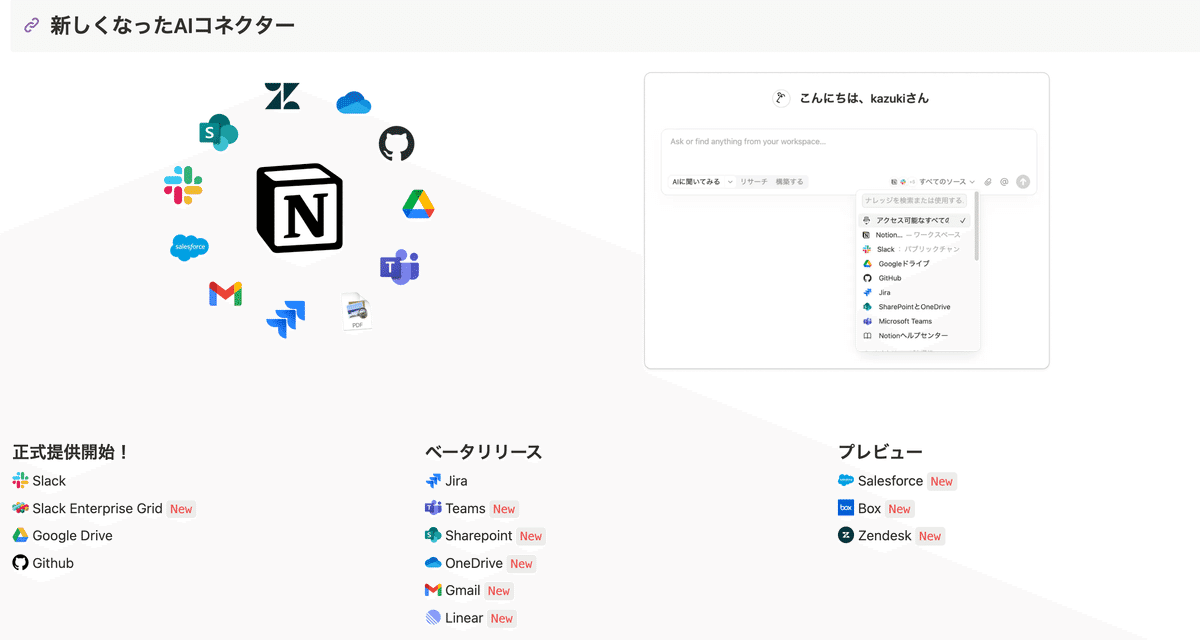Choose Microsoft Teams in source list
The width and height of the screenshot is (1200, 640).
pos(904,321)
